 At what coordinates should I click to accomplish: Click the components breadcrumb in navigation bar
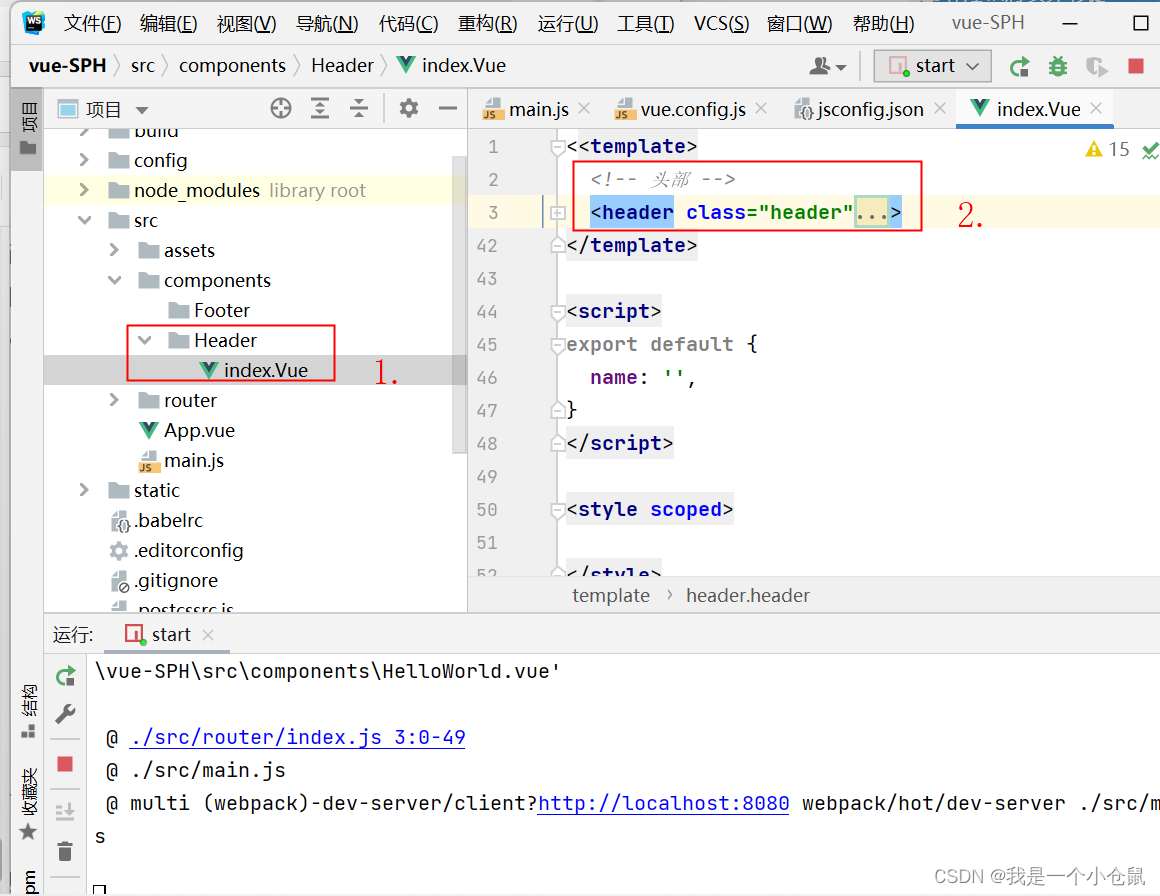(232, 66)
